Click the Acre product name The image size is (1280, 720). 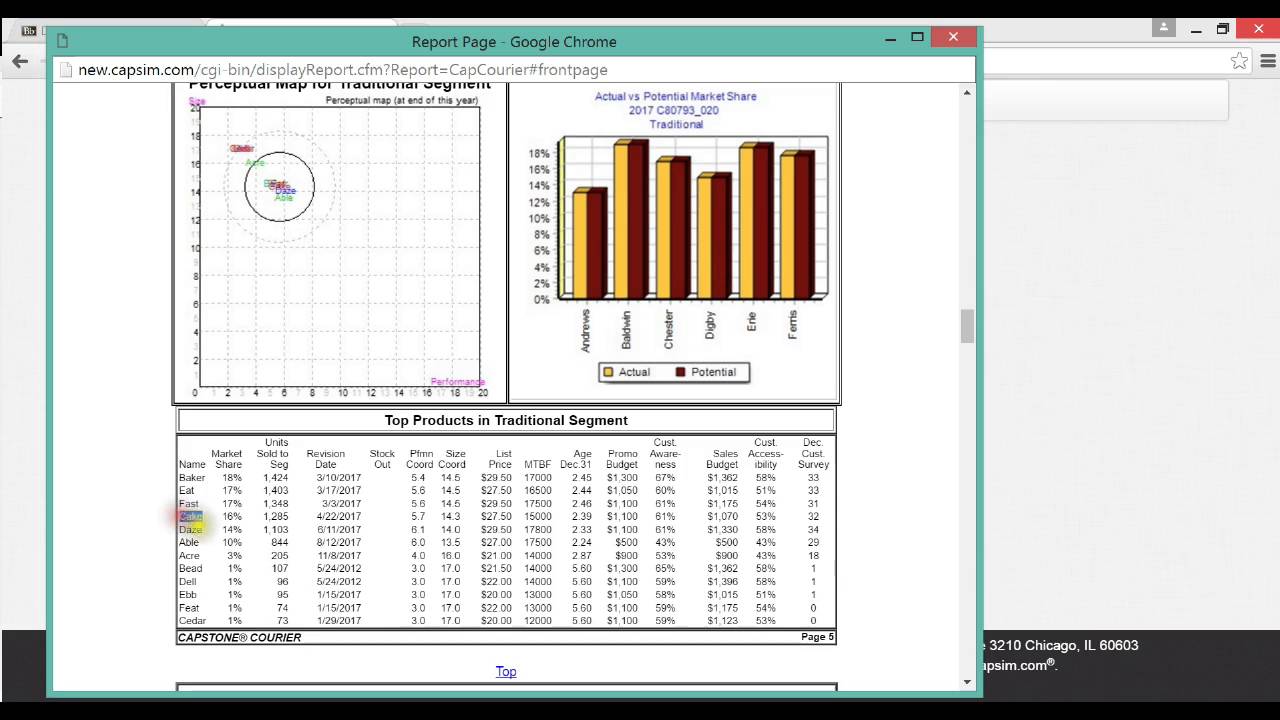point(189,556)
